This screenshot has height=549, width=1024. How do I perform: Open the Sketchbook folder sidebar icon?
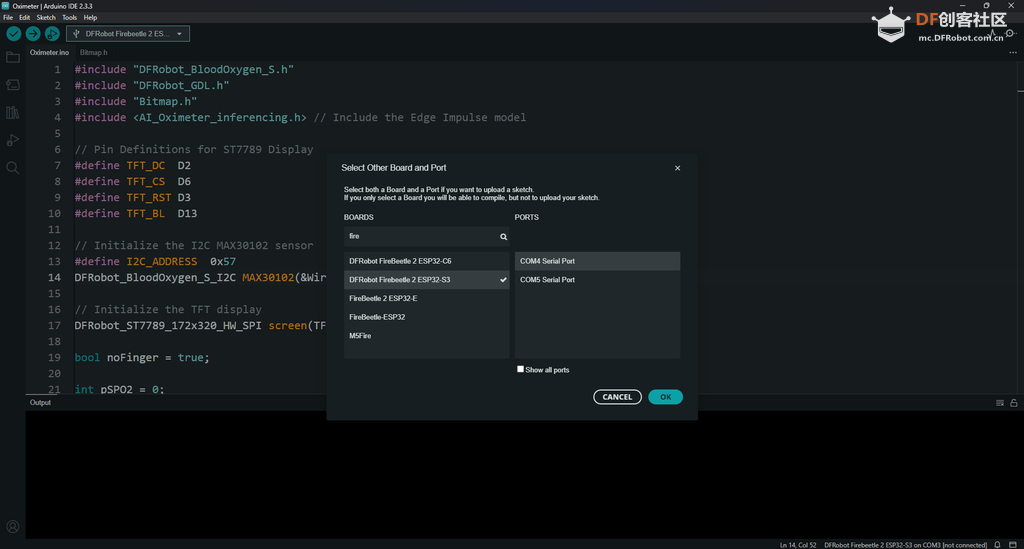12,57
